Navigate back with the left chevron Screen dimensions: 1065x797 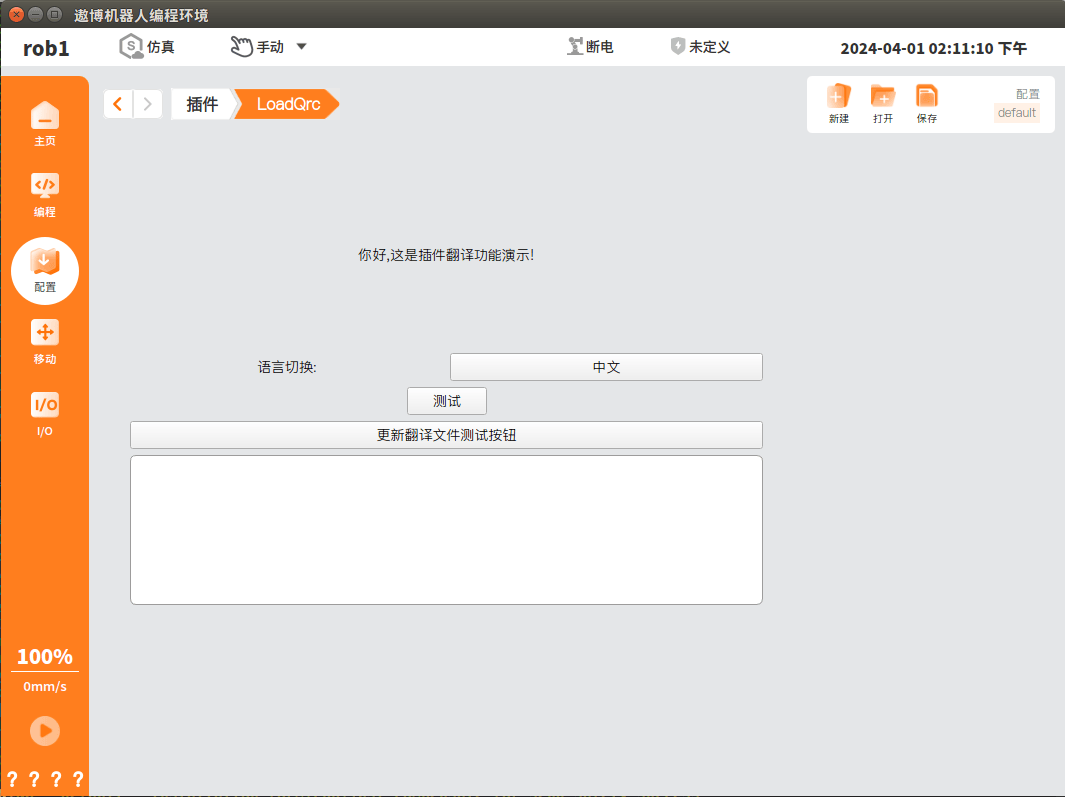[118, 104]
